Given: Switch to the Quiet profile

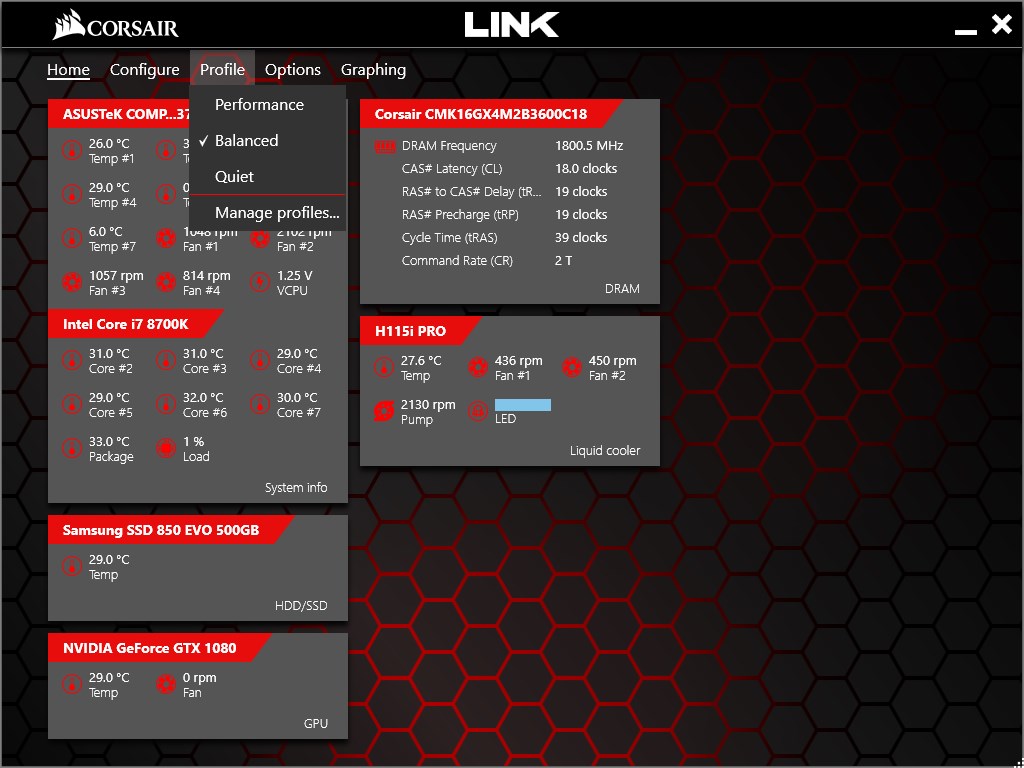Looking at the screenshot, I should click(x=267, y=176).
